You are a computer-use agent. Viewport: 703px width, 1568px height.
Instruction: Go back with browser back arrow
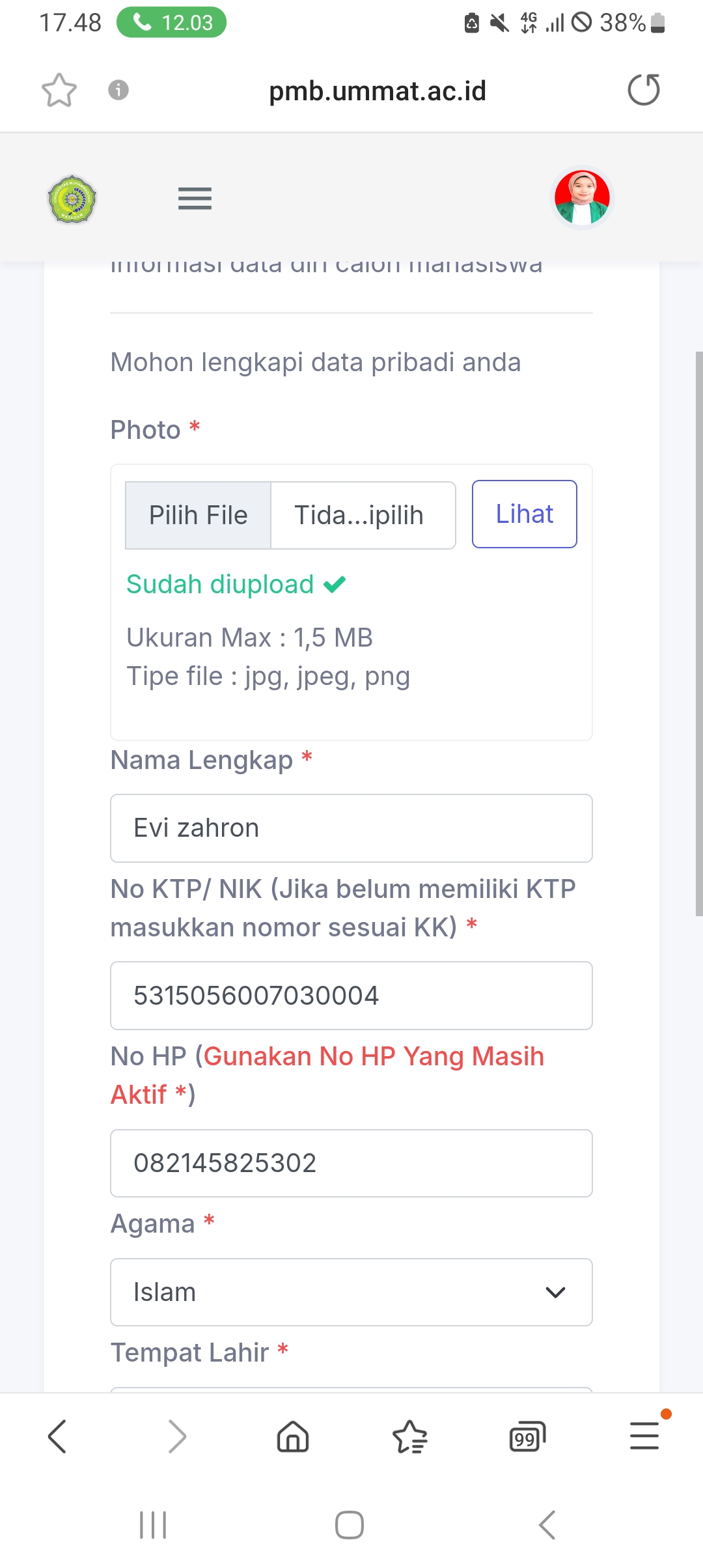(57, 1436)
